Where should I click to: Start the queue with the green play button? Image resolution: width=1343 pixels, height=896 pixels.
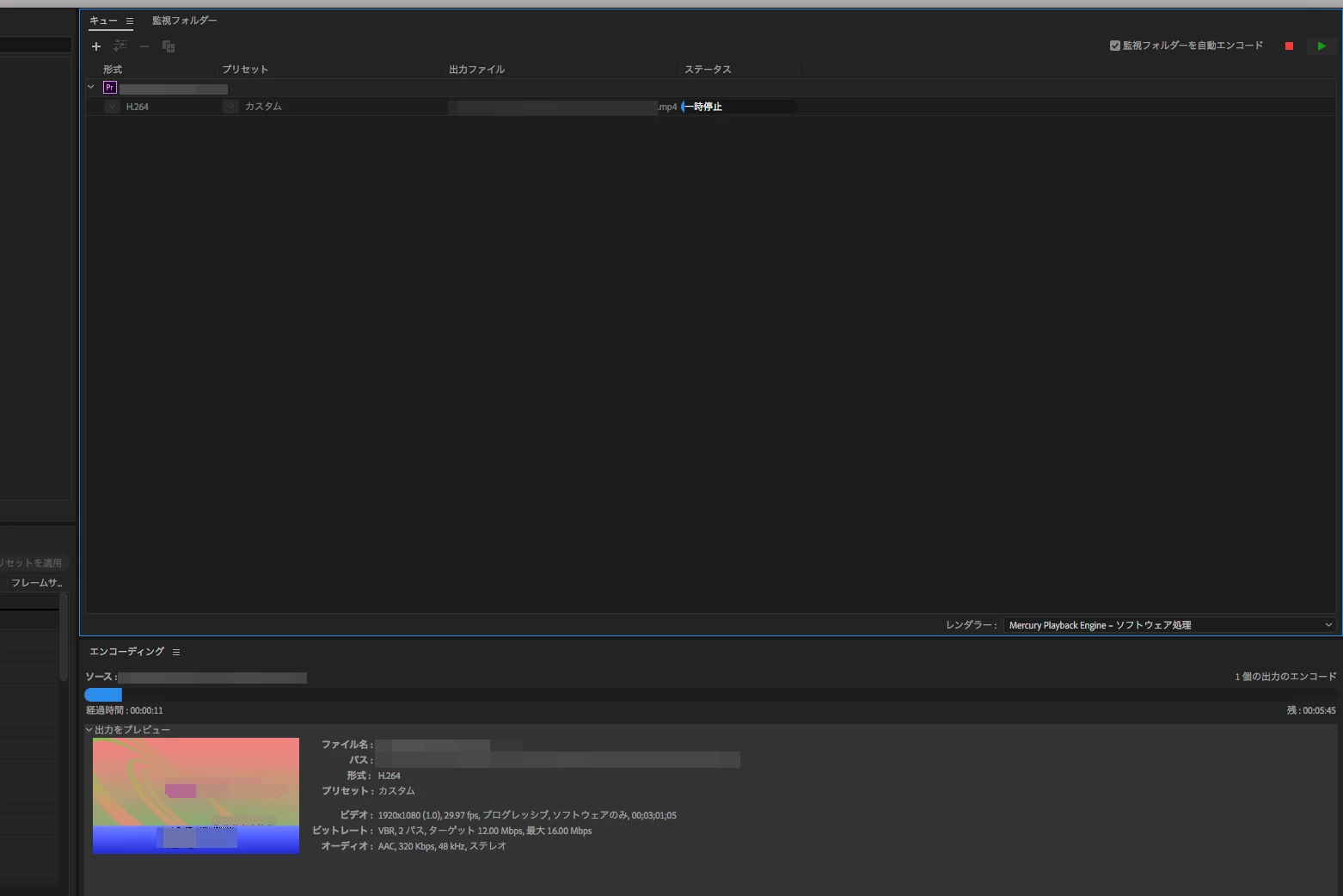click(1322, 46)
